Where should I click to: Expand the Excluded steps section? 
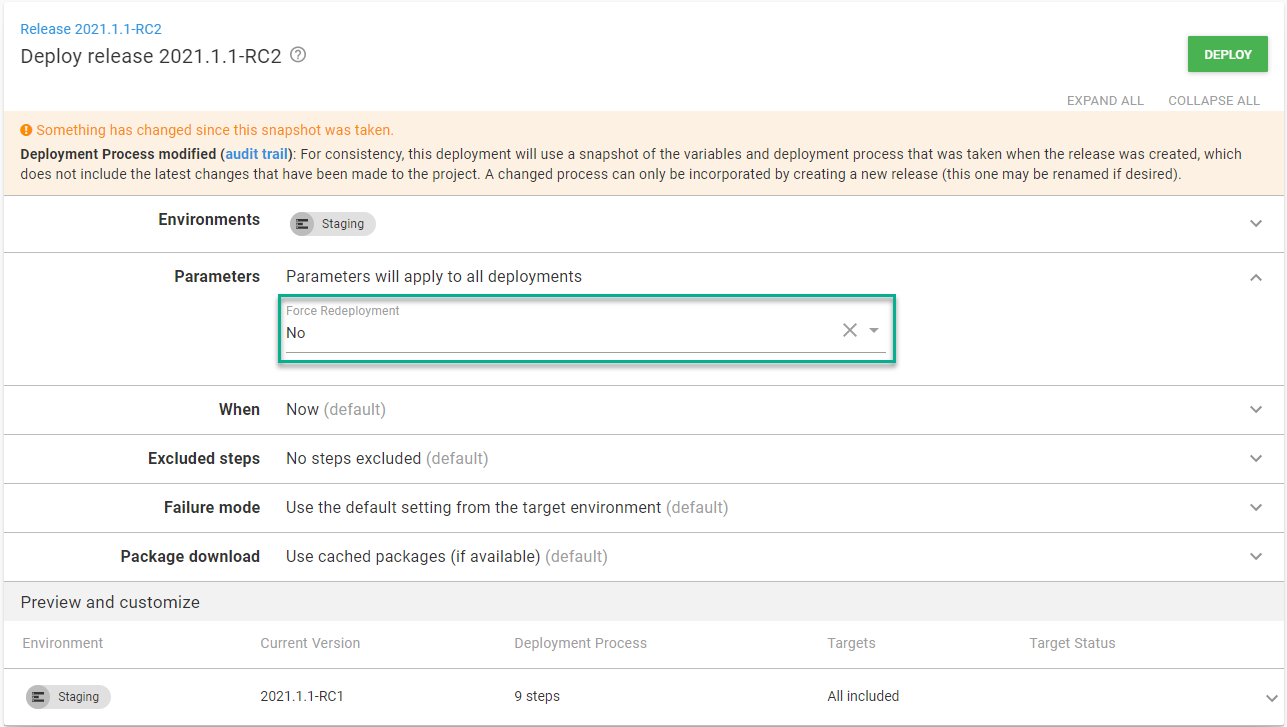point(1255,458)
